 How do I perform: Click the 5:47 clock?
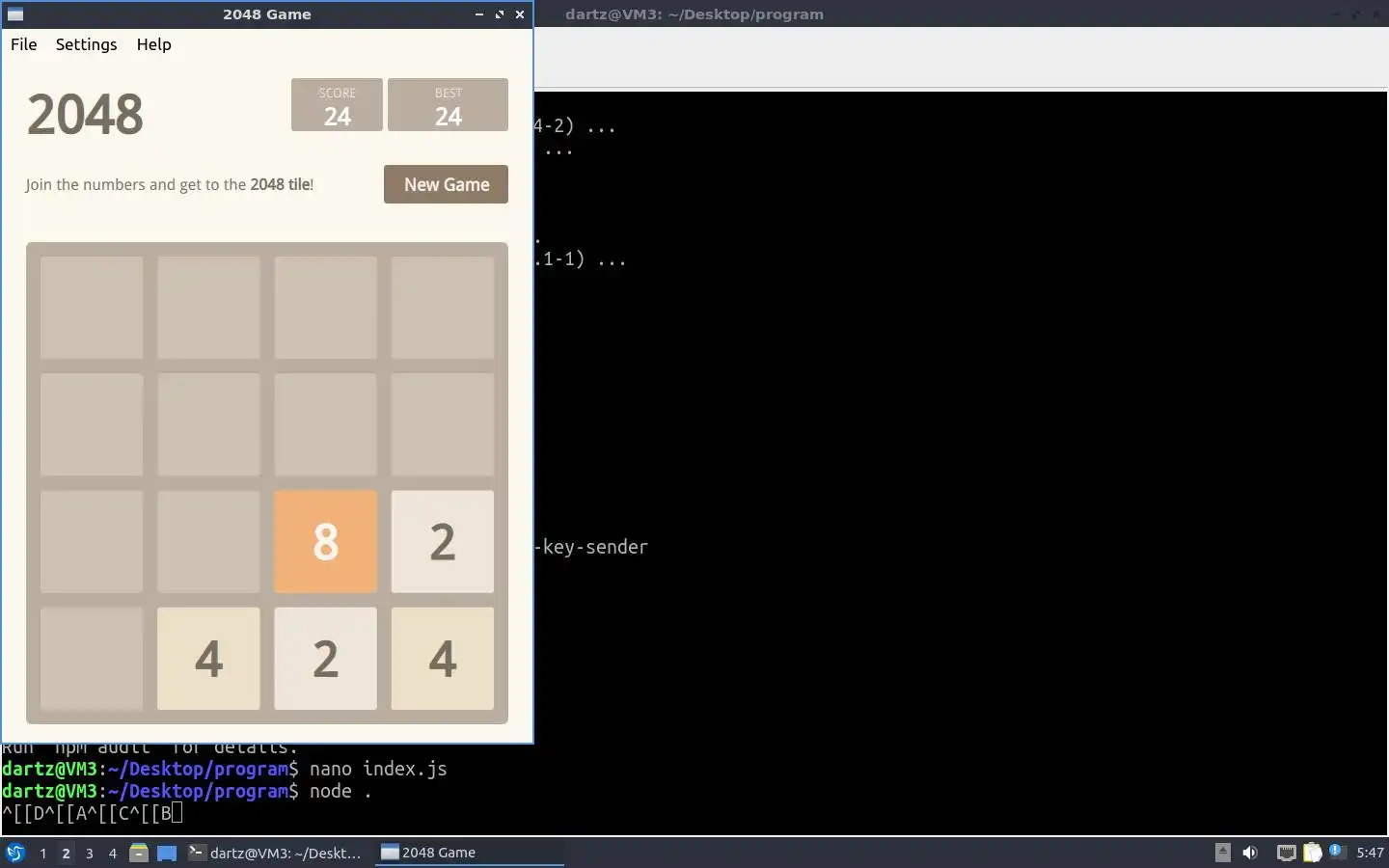click(1370, 853)
